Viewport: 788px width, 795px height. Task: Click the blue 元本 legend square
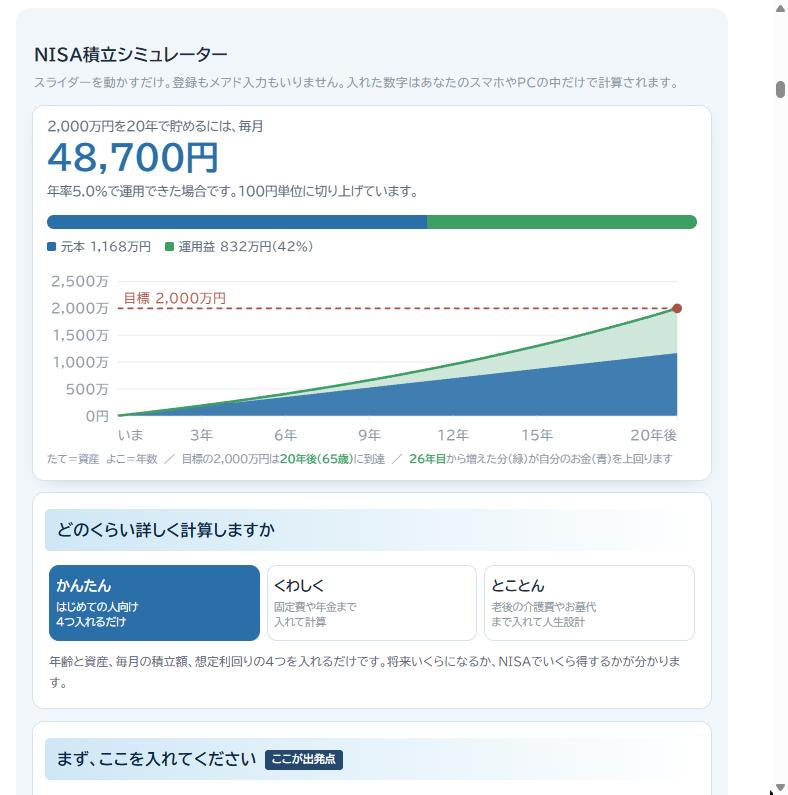[51, 247]
